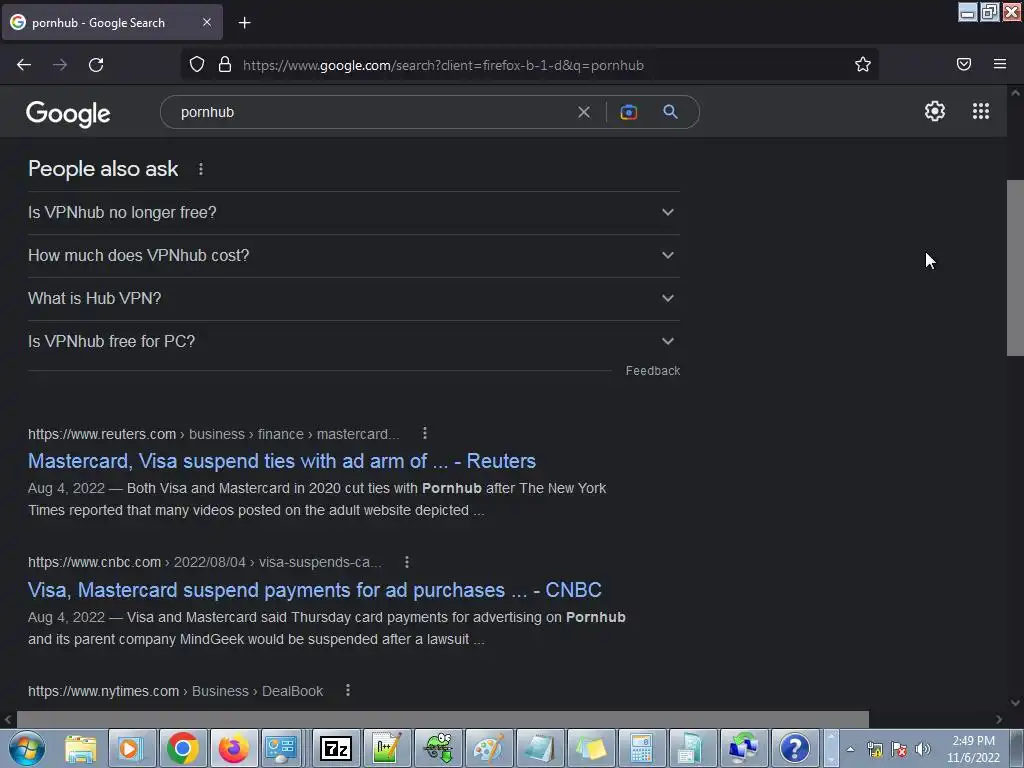
Task: Show hidden system tray icons
Action: click(850, 749)
